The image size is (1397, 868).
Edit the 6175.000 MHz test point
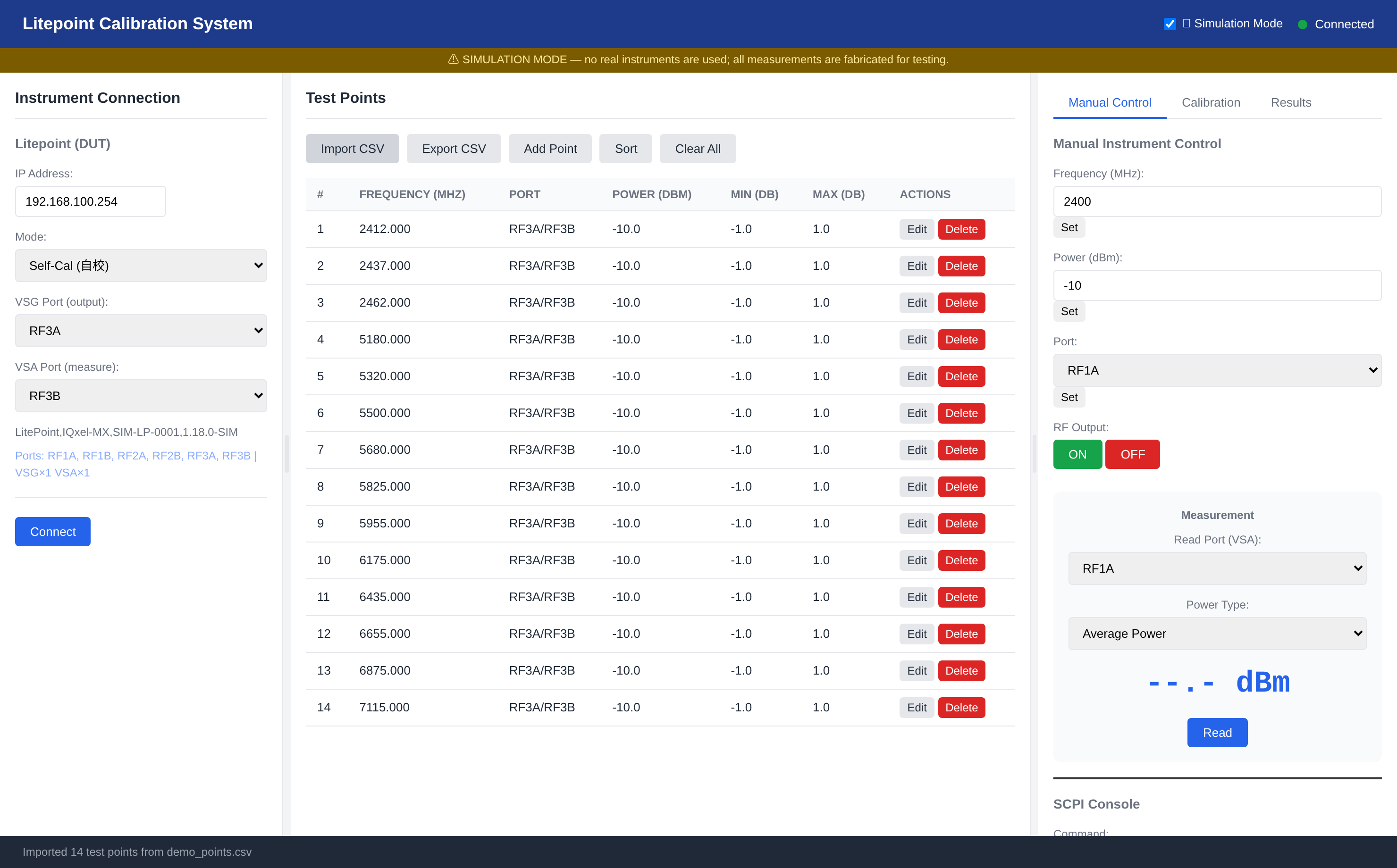(x=917, y=560)
